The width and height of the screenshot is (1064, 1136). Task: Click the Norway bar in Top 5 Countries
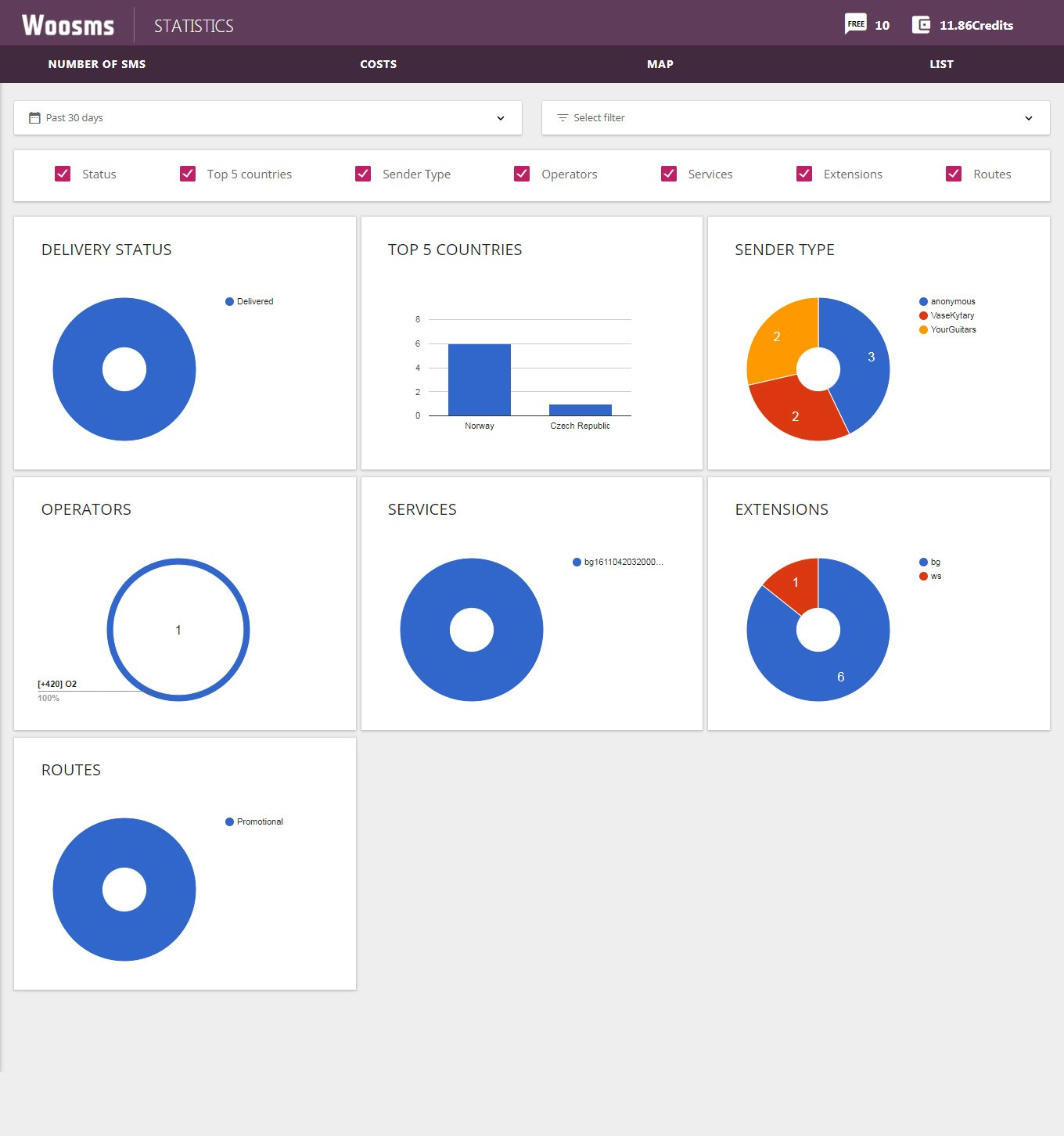479,379
